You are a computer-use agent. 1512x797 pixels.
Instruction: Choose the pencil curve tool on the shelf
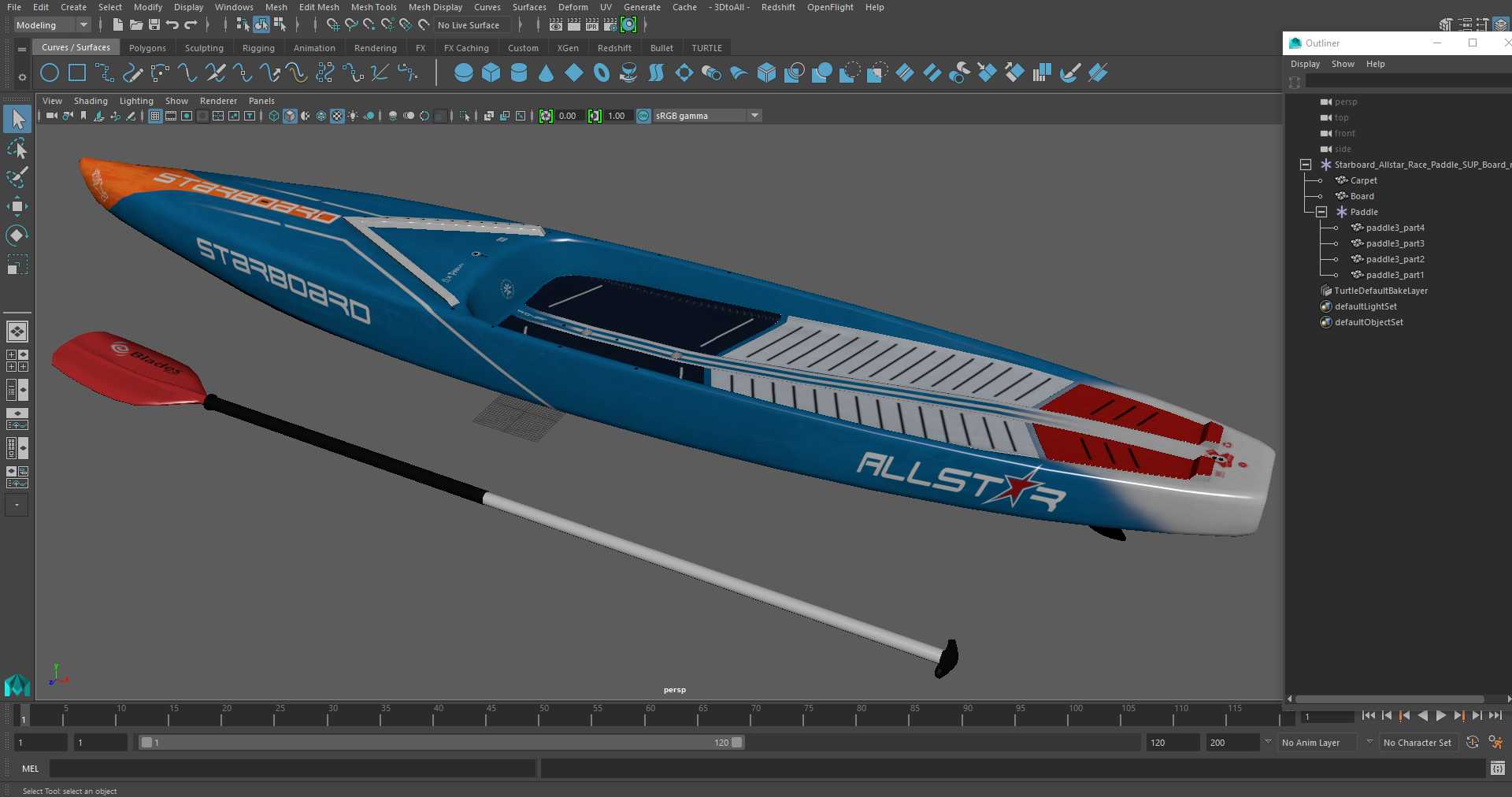(x=132, y=73)
